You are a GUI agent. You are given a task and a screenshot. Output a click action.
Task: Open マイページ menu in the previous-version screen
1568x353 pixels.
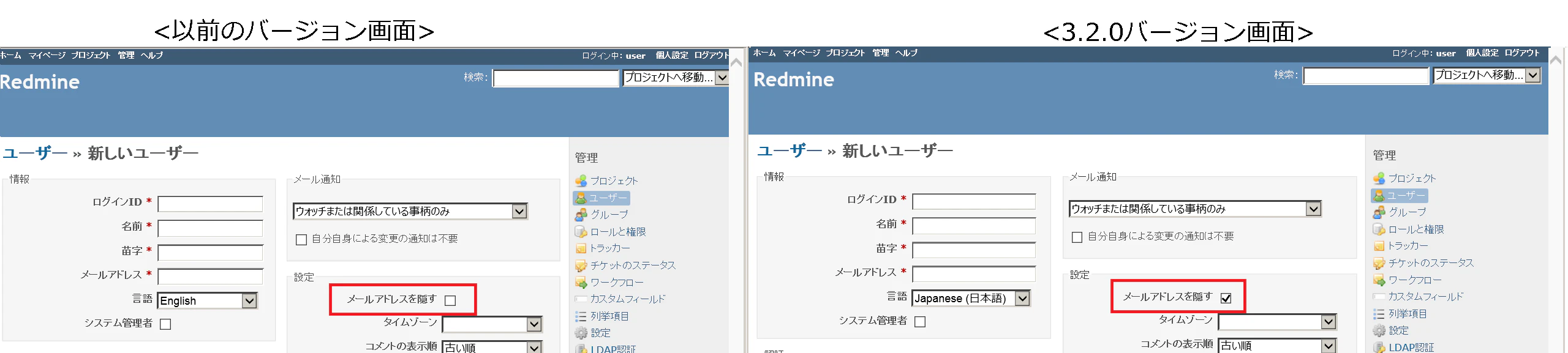47,55
